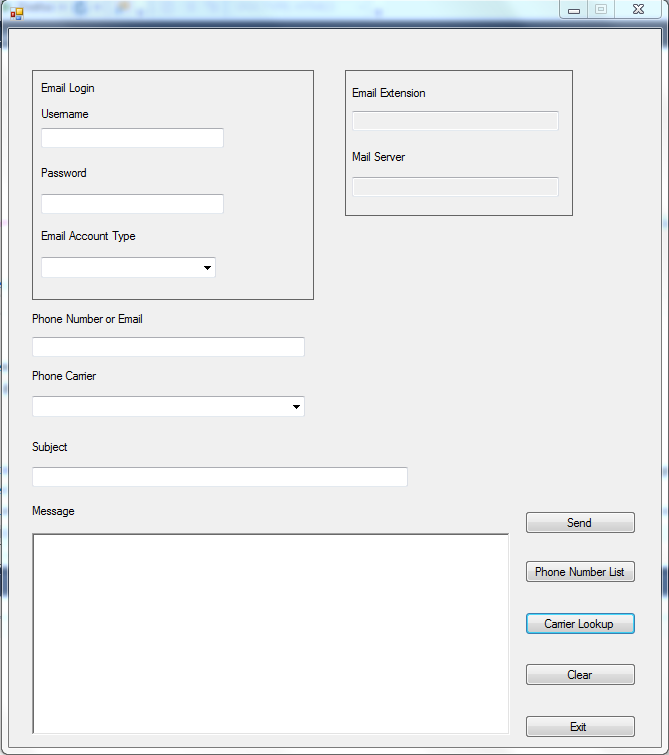Image resolution: width=669 pixels, height=755 pixels.
Task: Open the Email Account Type dropdown
Action: point(128,267)
